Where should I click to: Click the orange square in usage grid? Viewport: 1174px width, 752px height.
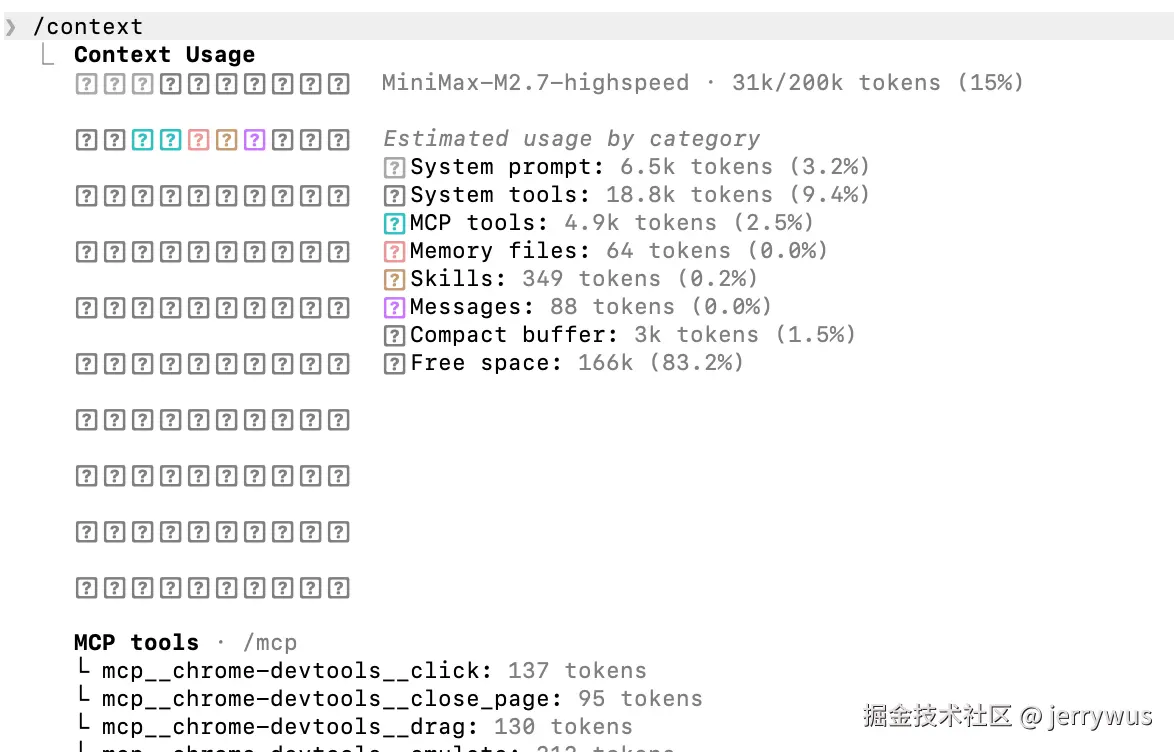coord(227,140)
